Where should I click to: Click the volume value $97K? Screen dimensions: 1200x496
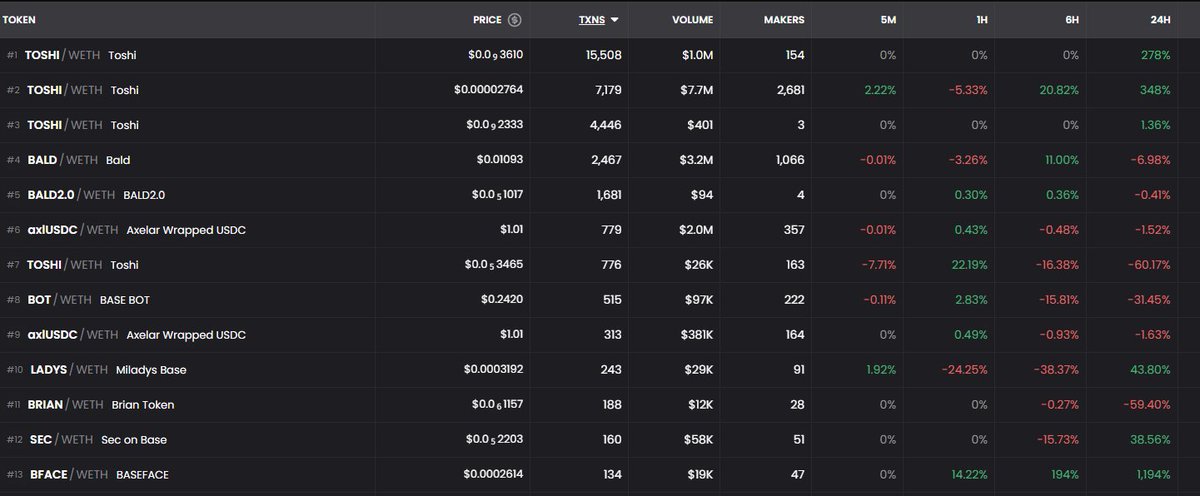point(698,300)
